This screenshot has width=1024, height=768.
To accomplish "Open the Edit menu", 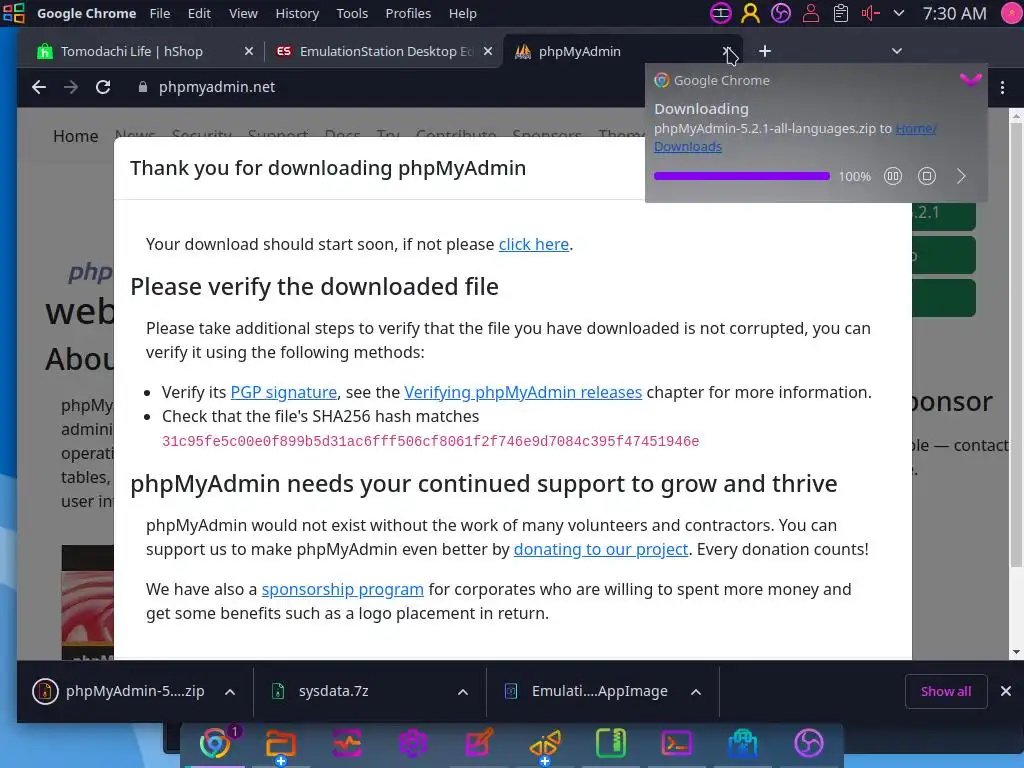I will (x=199, y=13).
